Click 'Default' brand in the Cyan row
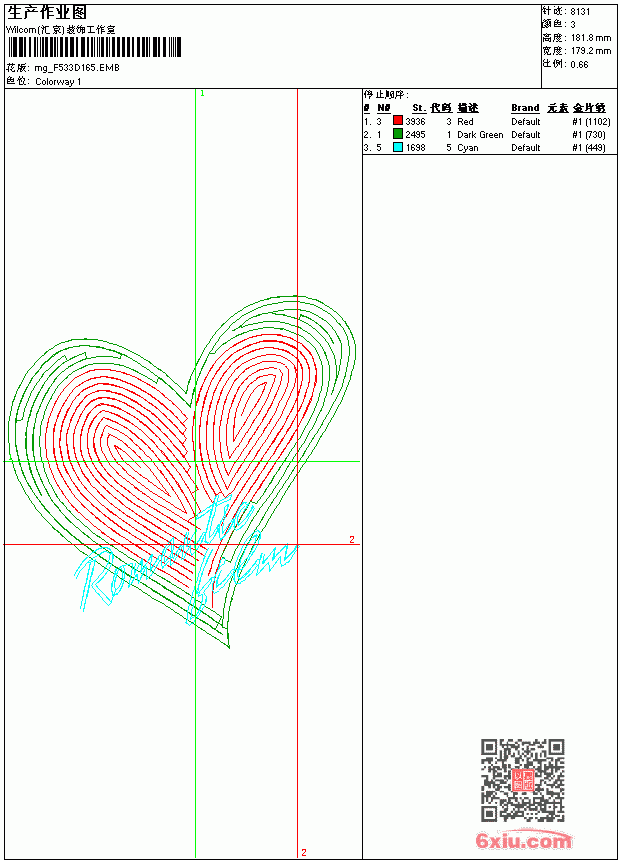This screenshot has height=860, width=620. point(526,148)
